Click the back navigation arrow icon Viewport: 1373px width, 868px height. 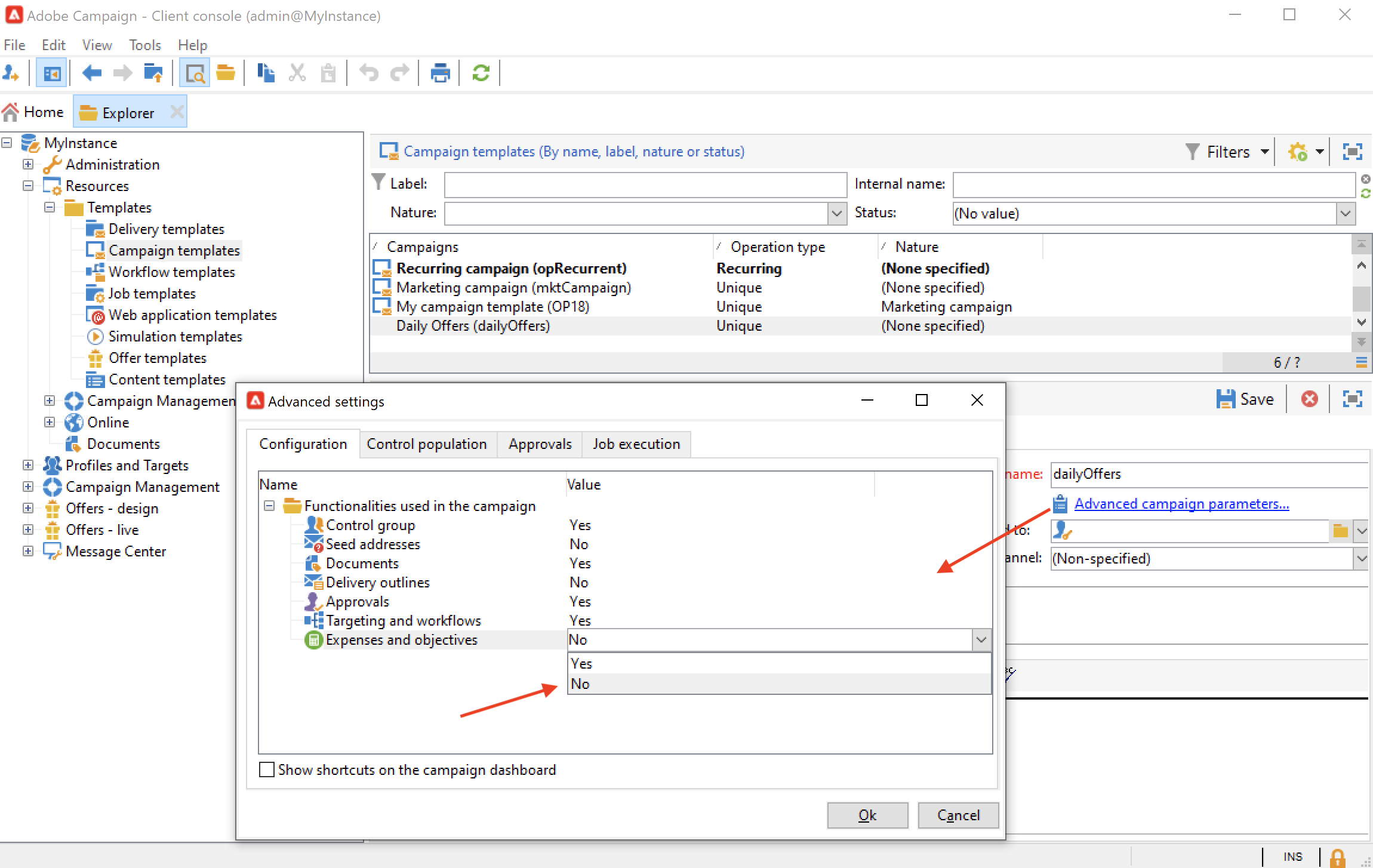pyautogui.click(x=92, y=73)
